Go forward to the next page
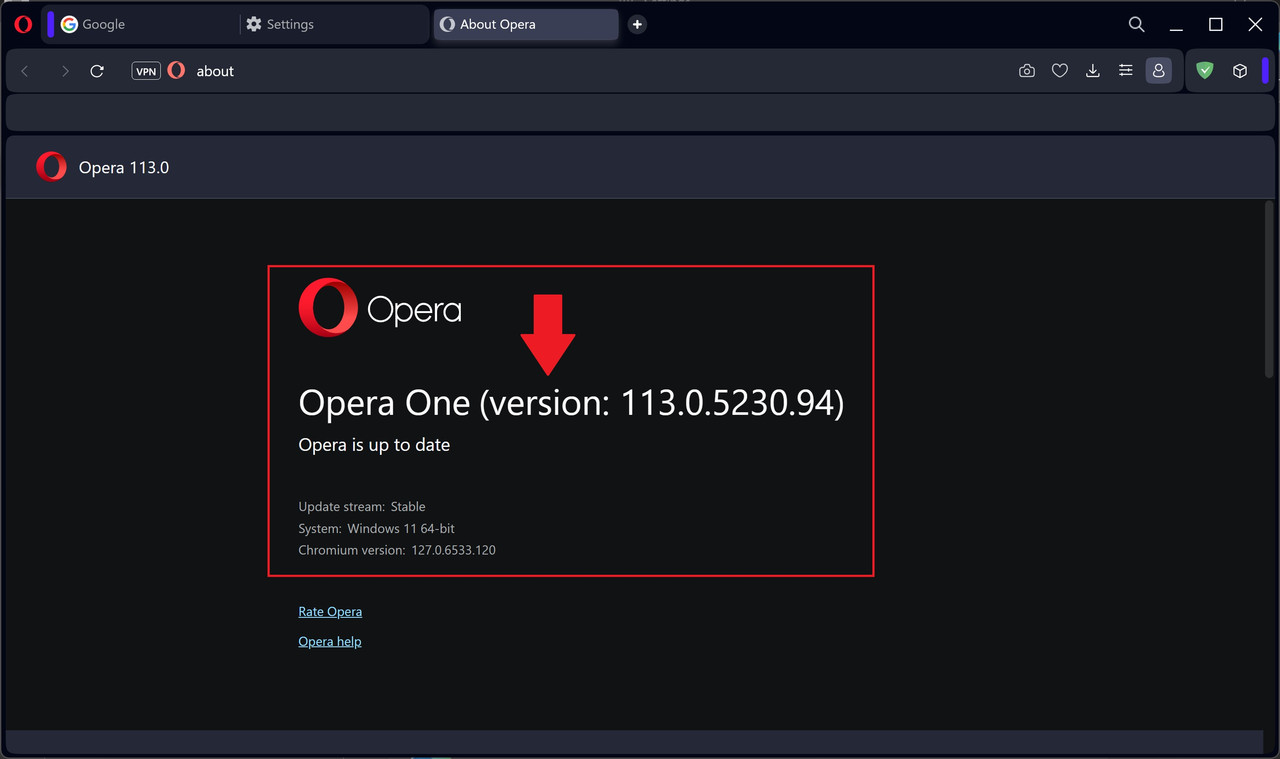This screenshot has height=759, width=1280. click(65, 71)
